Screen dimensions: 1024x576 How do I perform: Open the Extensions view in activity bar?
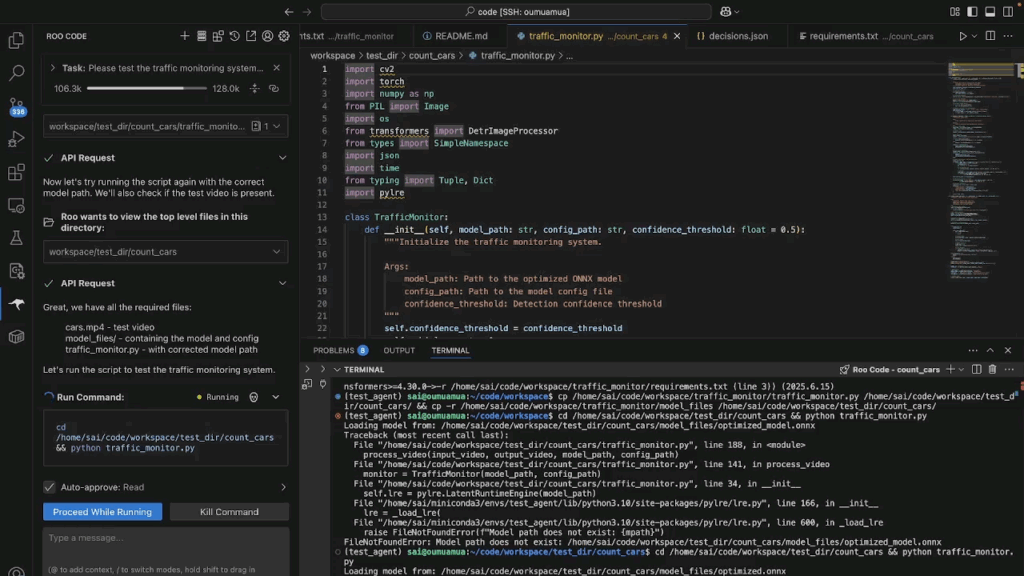[x=16, y=172]
